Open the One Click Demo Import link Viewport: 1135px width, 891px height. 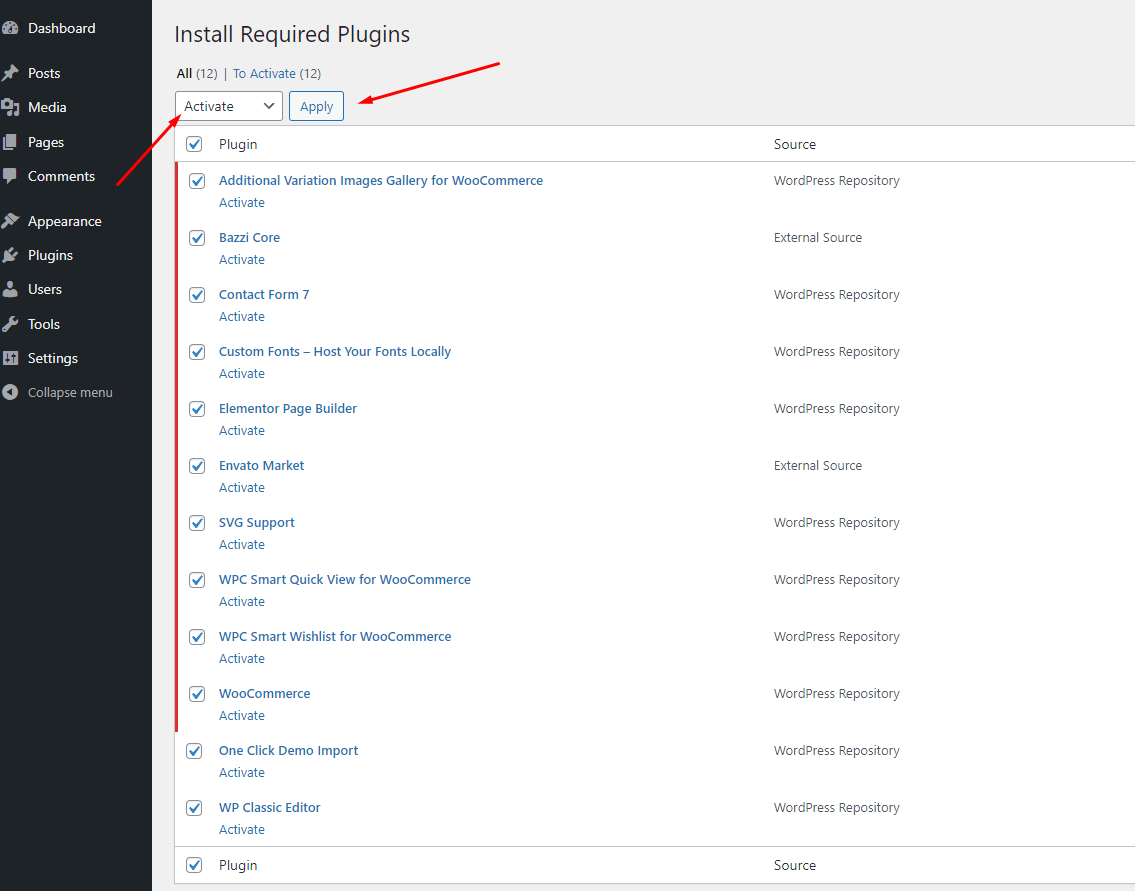point(289,751)
